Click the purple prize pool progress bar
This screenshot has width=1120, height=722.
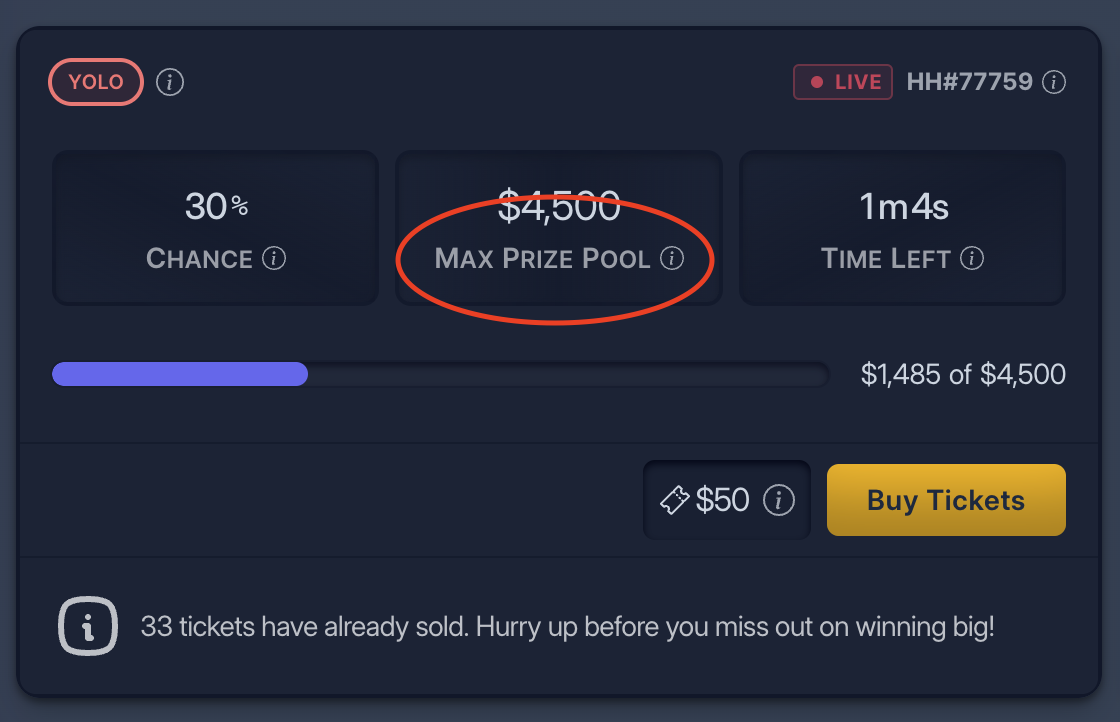pyautogui.click(x=180, y=374)
